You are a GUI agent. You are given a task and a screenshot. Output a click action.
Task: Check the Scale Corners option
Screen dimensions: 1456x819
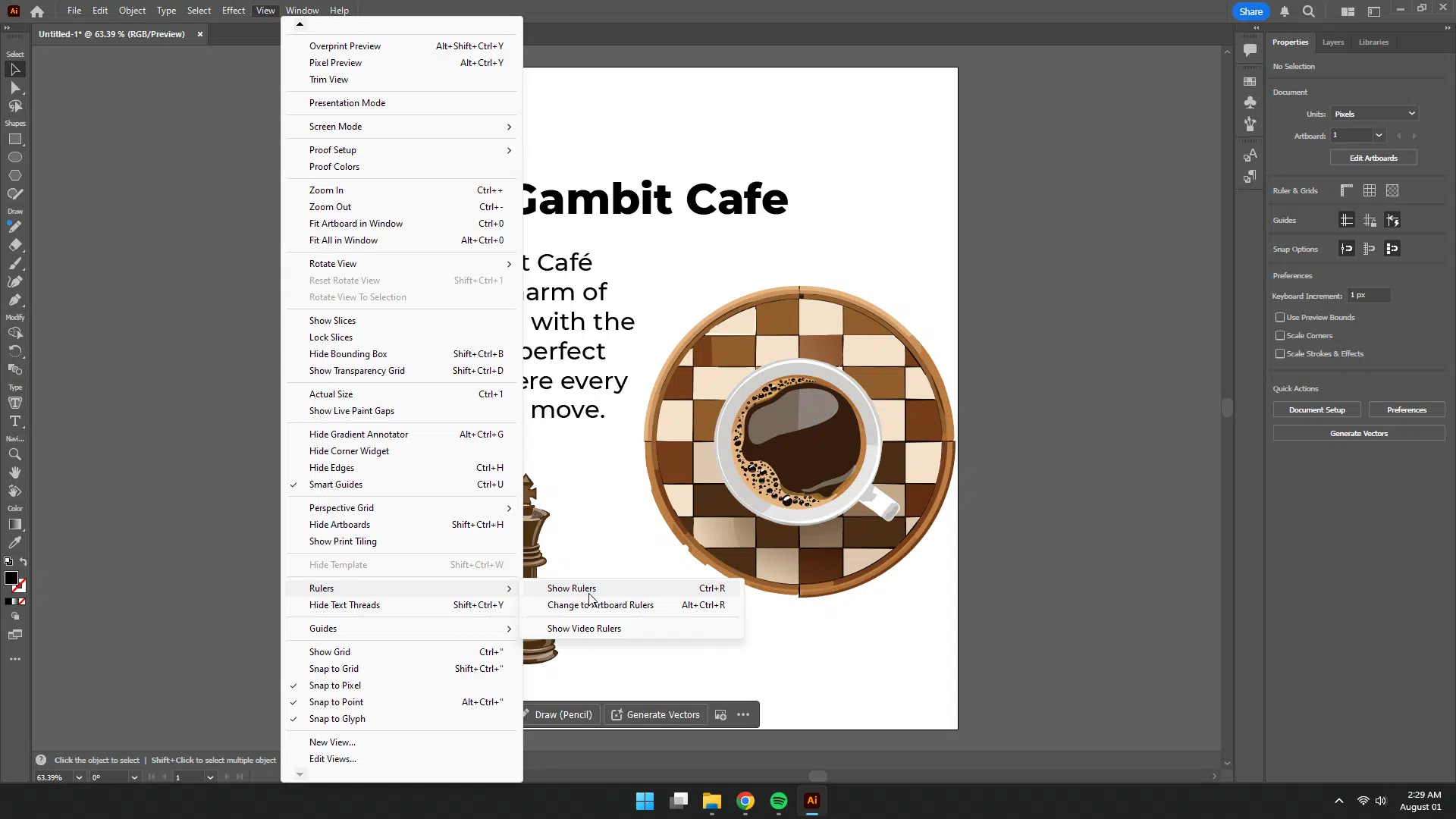(1280, 336)
